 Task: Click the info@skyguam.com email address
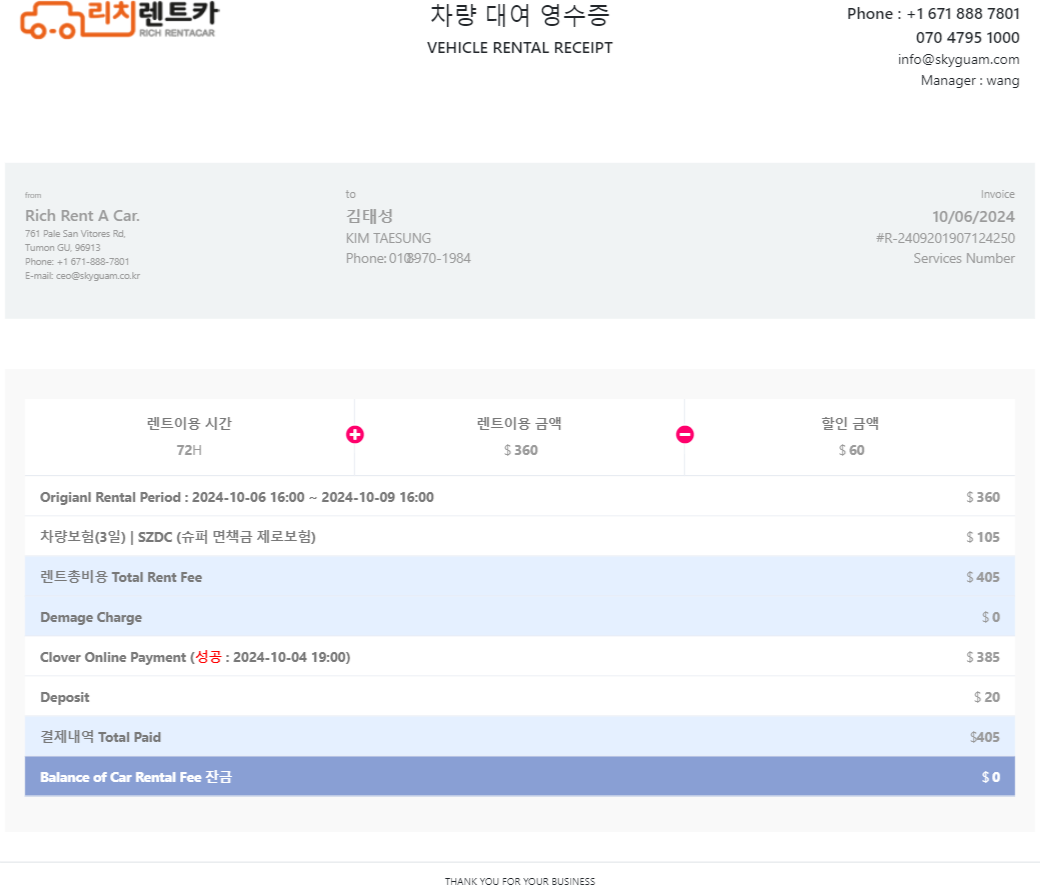(958, 59)
